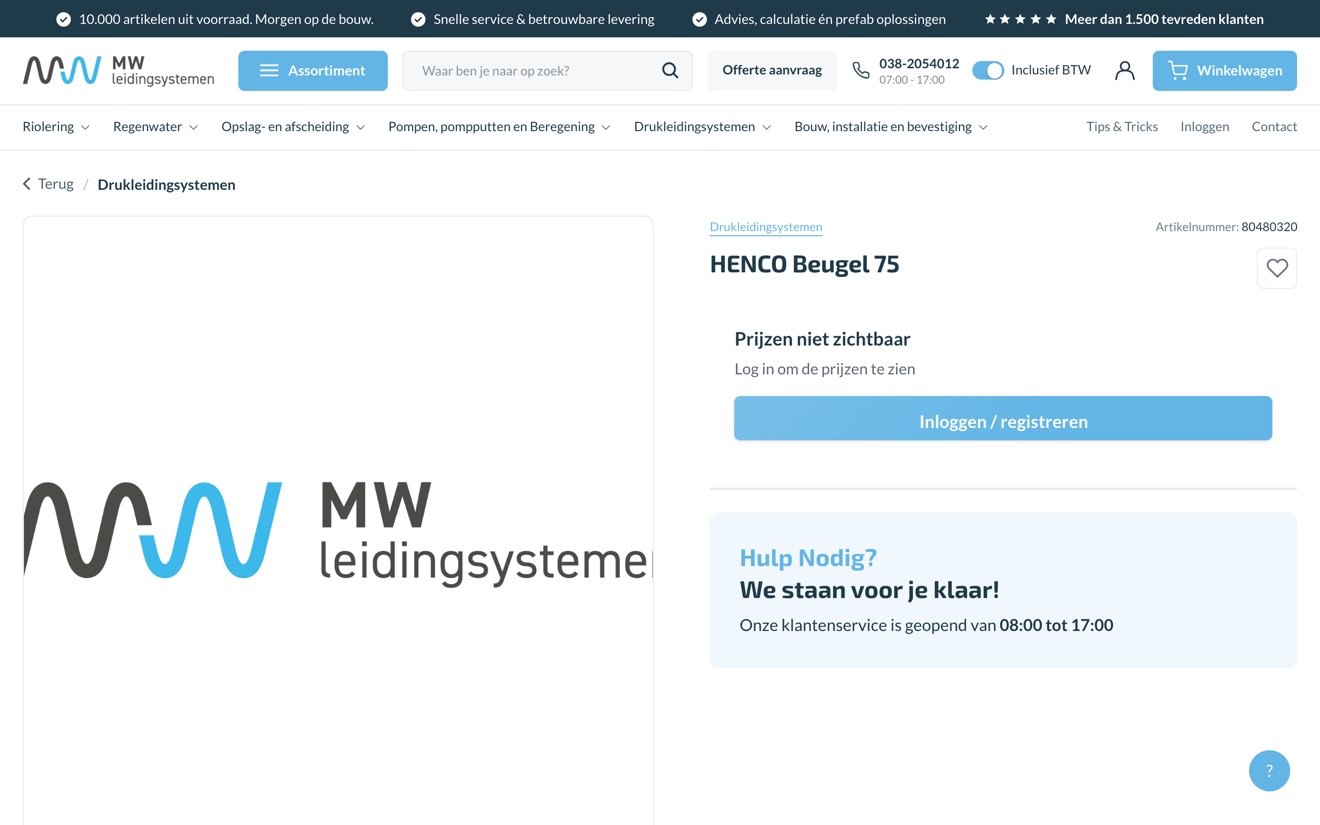Toggle the Inclusief BTW switch
The width and height of the screenshot is (1320, 825).
(988, 71)
